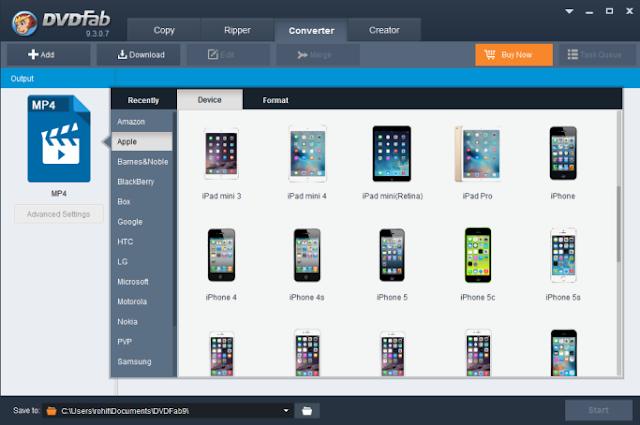
Task: Select Motorola in the brand list
Action: 142,302
